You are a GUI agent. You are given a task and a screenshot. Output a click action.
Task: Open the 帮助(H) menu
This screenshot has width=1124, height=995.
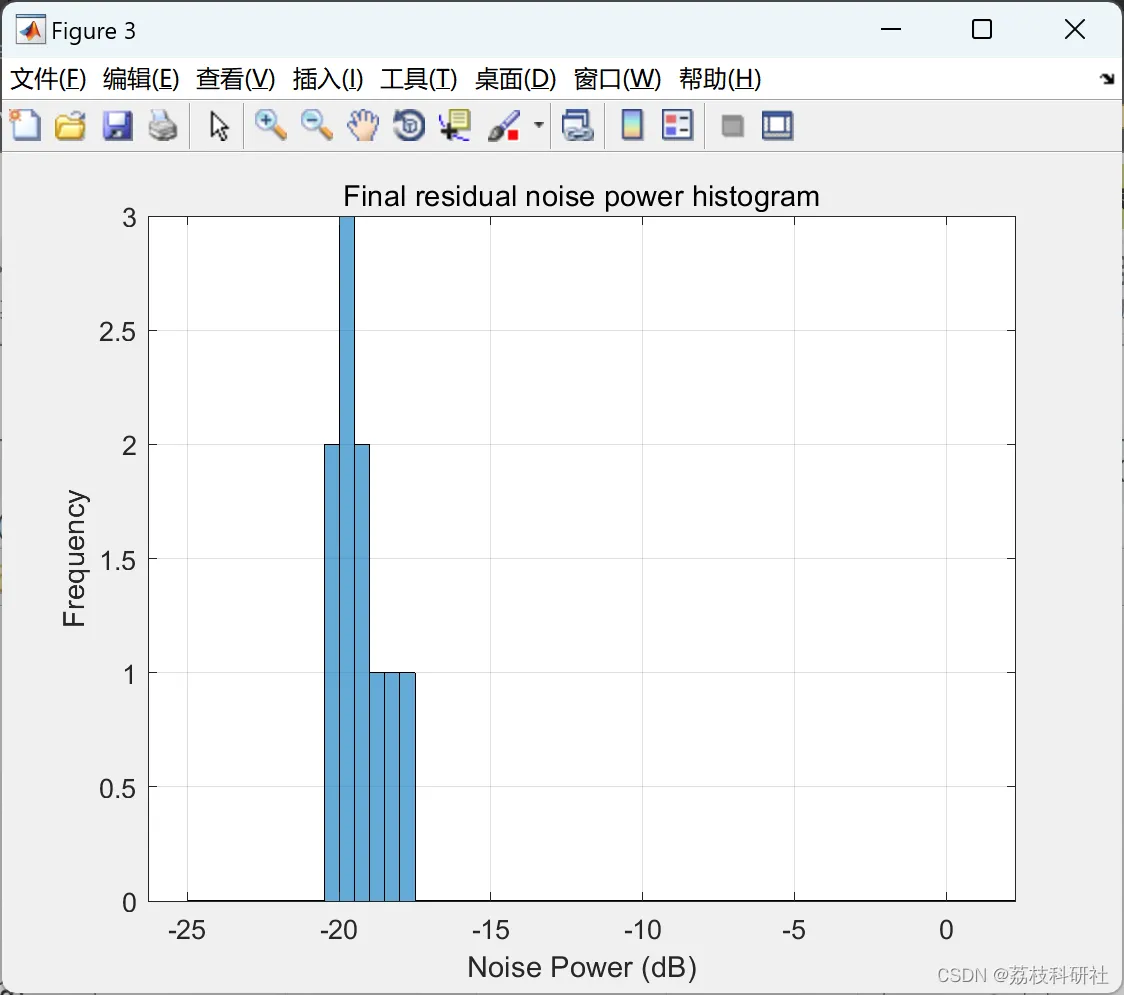click(720, 79)
